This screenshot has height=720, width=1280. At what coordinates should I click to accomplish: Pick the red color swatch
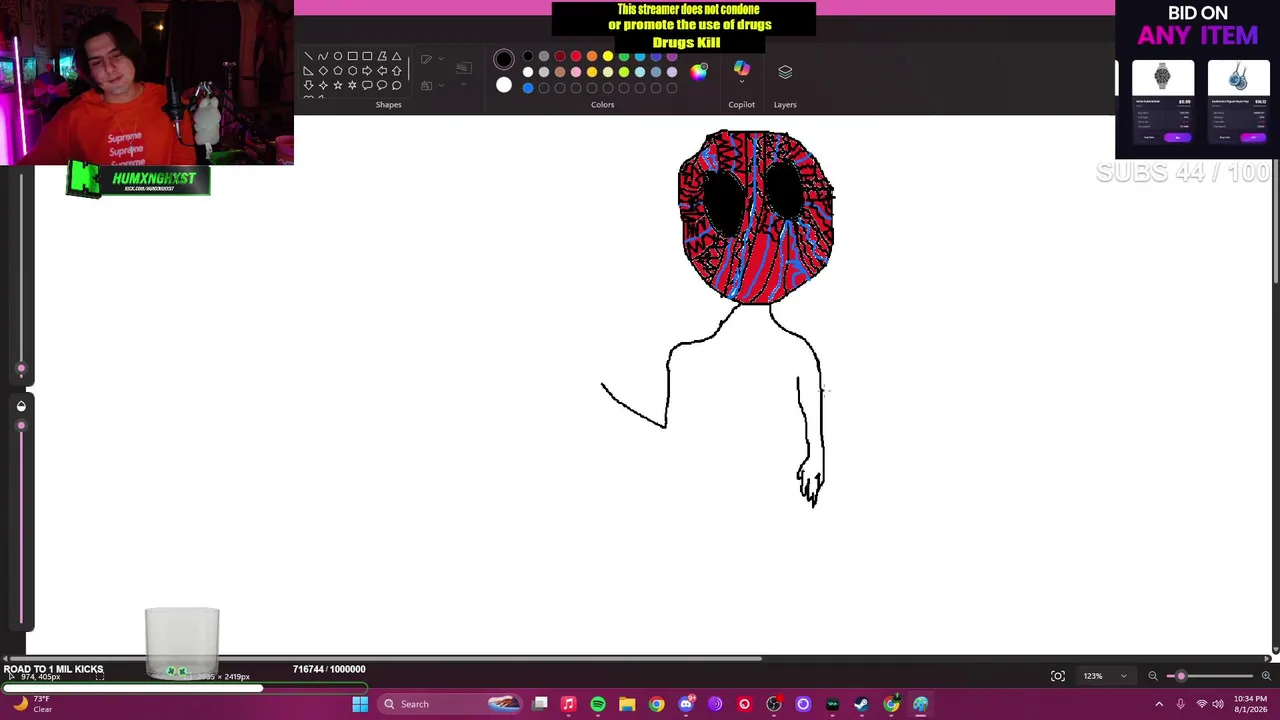coord(576,56)
